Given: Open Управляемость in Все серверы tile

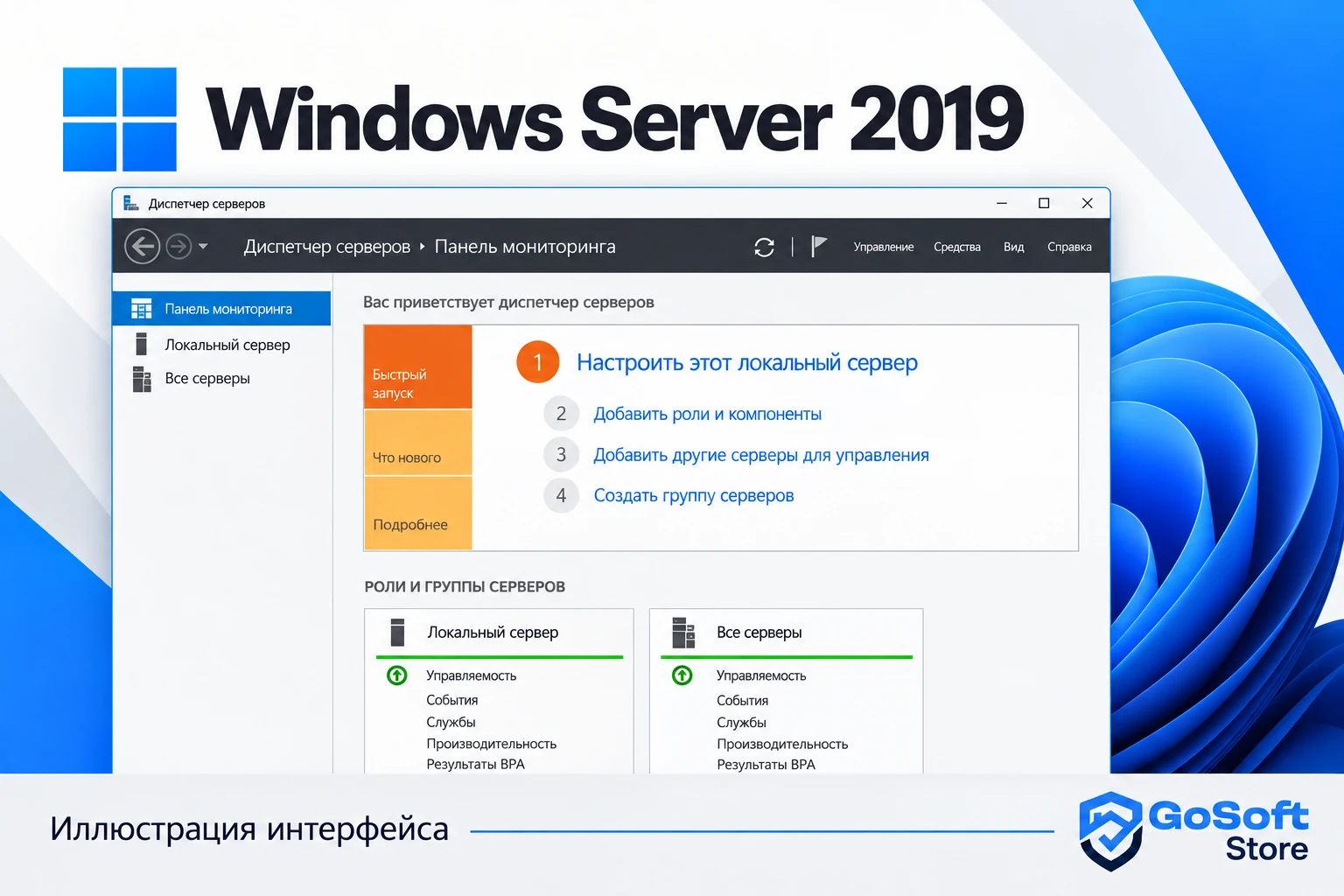Looking at the screenshot, I should point(761,675).
